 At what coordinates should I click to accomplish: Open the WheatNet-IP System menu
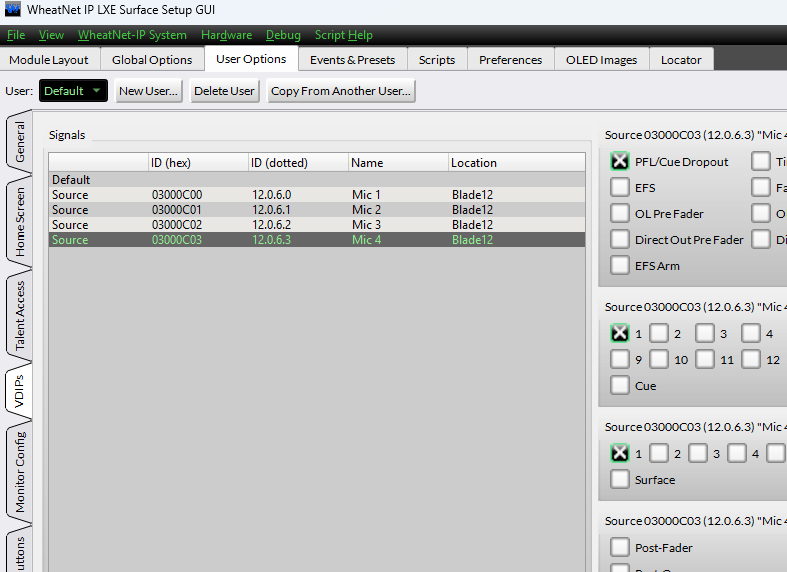point(132,35)
